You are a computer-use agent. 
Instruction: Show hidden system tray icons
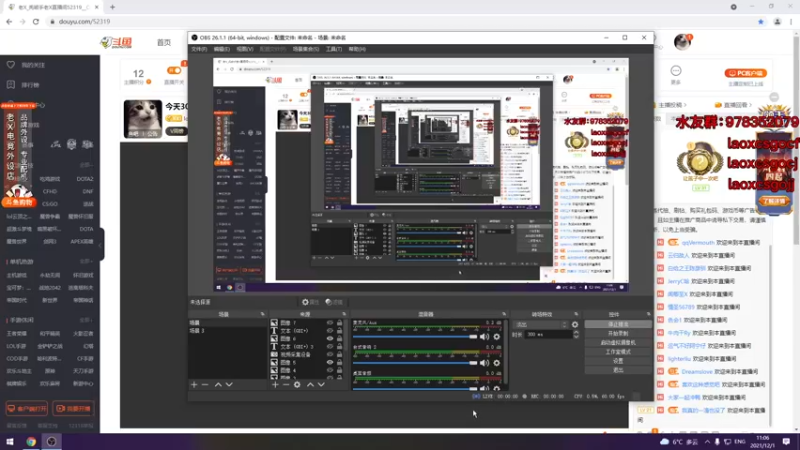coord(707,442)
